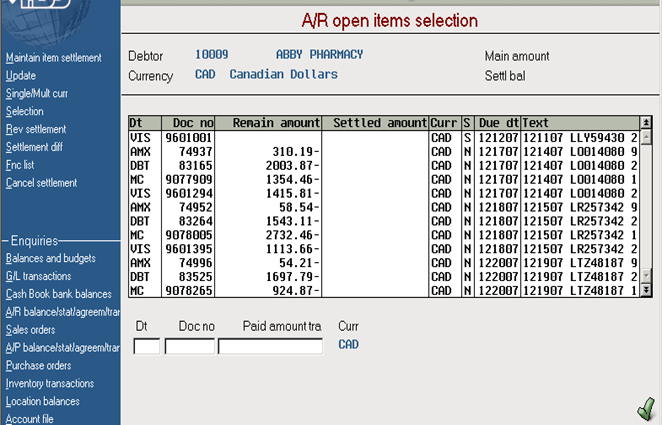This screenshot has height=425, width=662.
Task: Click Cancel settlement link
Action: coord(41,183)
